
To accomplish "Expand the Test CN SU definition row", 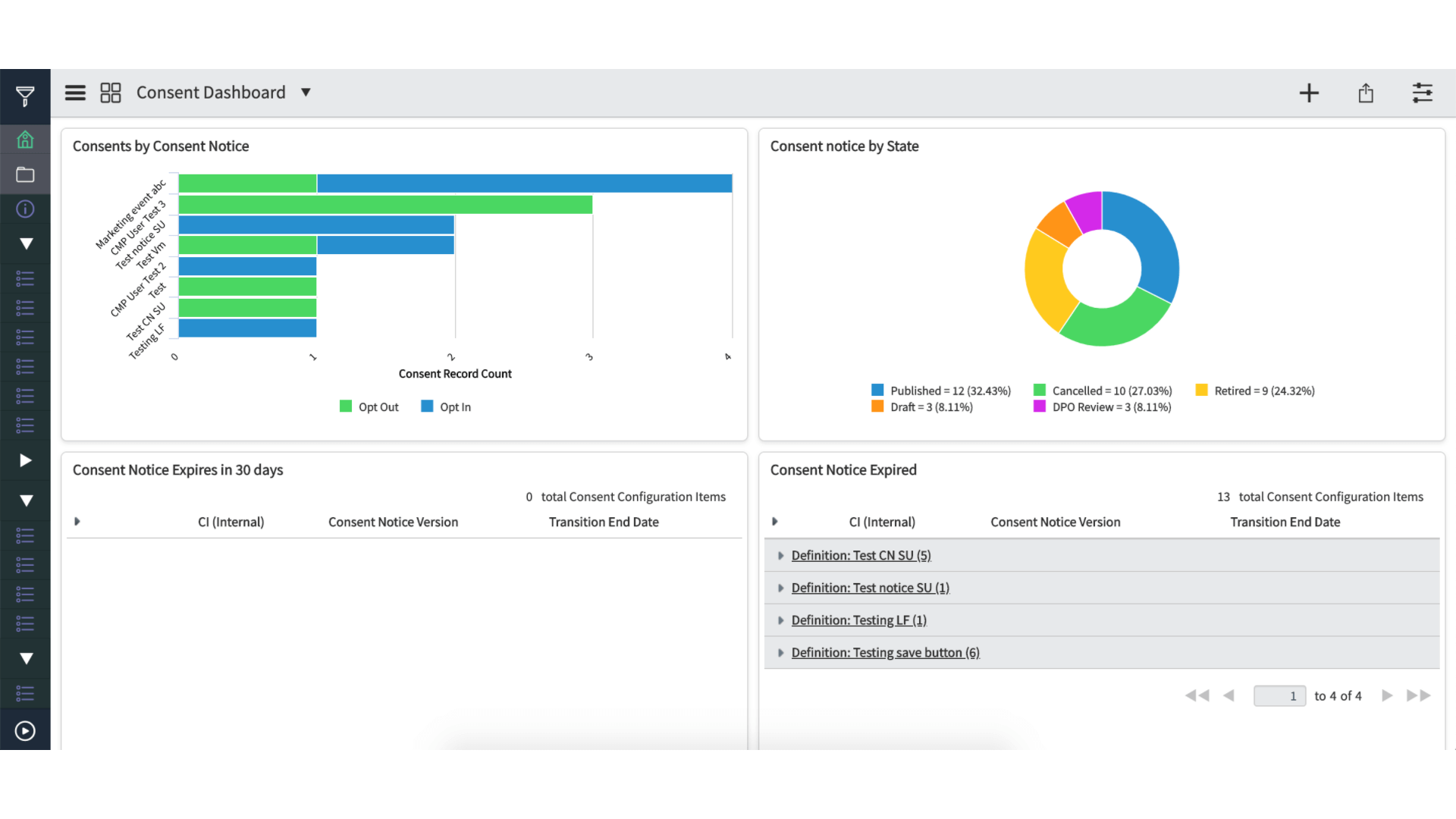I will tap(780, 556).
